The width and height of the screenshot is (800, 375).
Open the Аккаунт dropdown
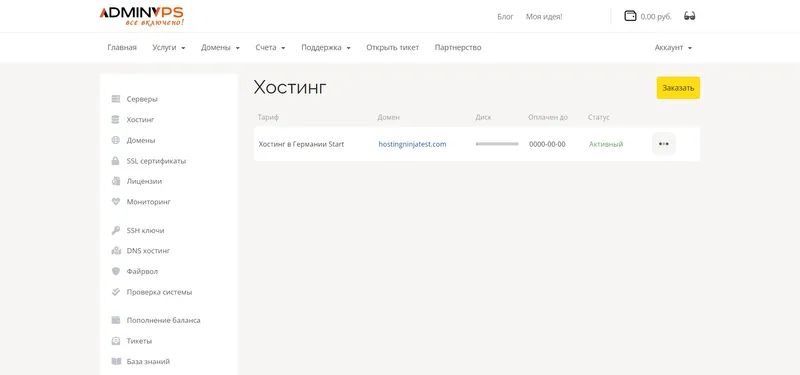pos(673,47)
